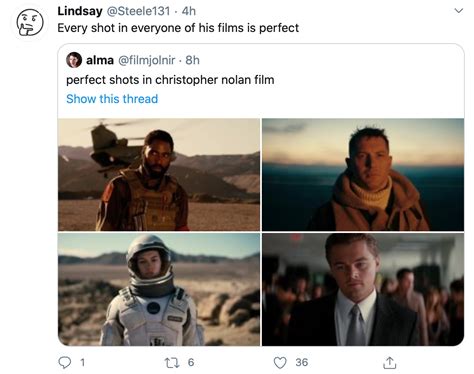Screen dimensions: 474x374
Task: Open Lindsay's thinking emoji profile avatar
Action: coord(30,23)
